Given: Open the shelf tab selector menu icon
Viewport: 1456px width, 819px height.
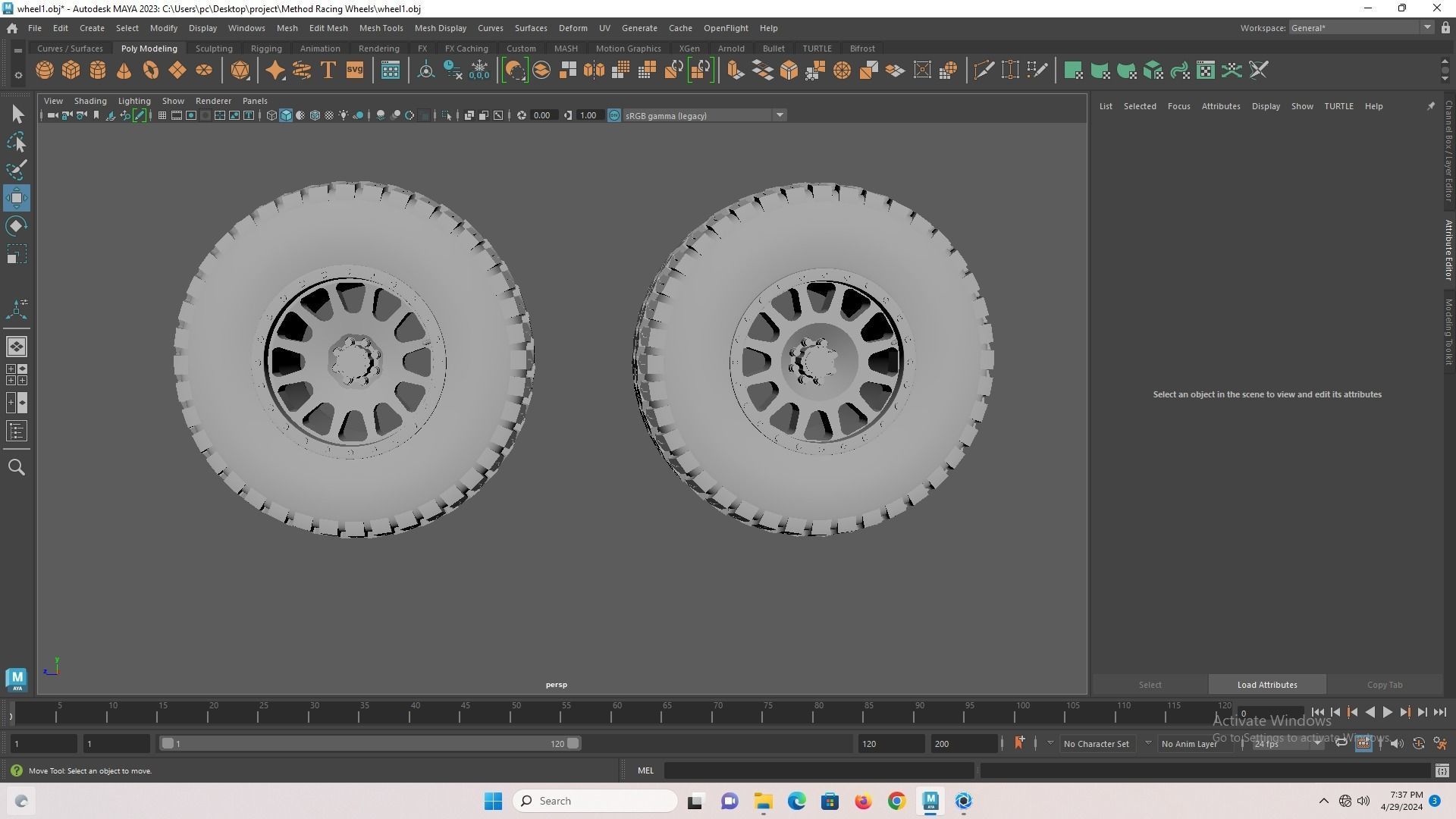Looking at the screenshot, I should (x=18, y=50).
